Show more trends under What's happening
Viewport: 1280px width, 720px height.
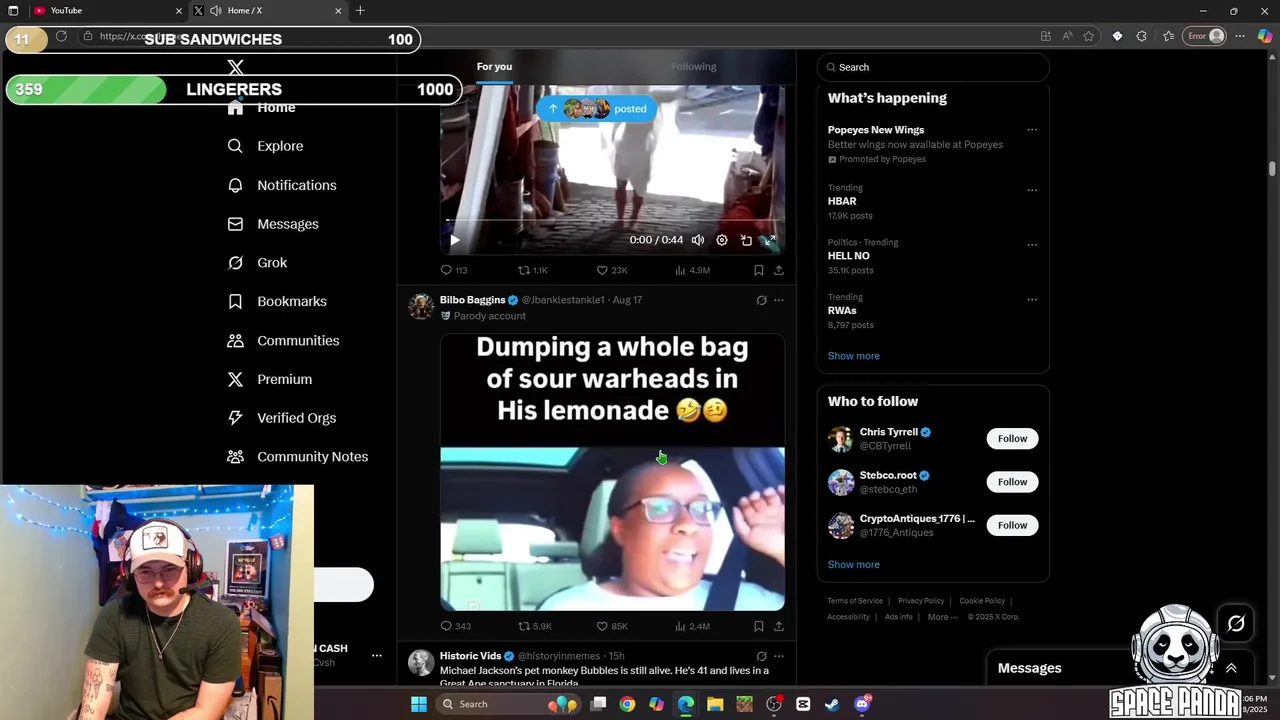[x=854, y=356]
